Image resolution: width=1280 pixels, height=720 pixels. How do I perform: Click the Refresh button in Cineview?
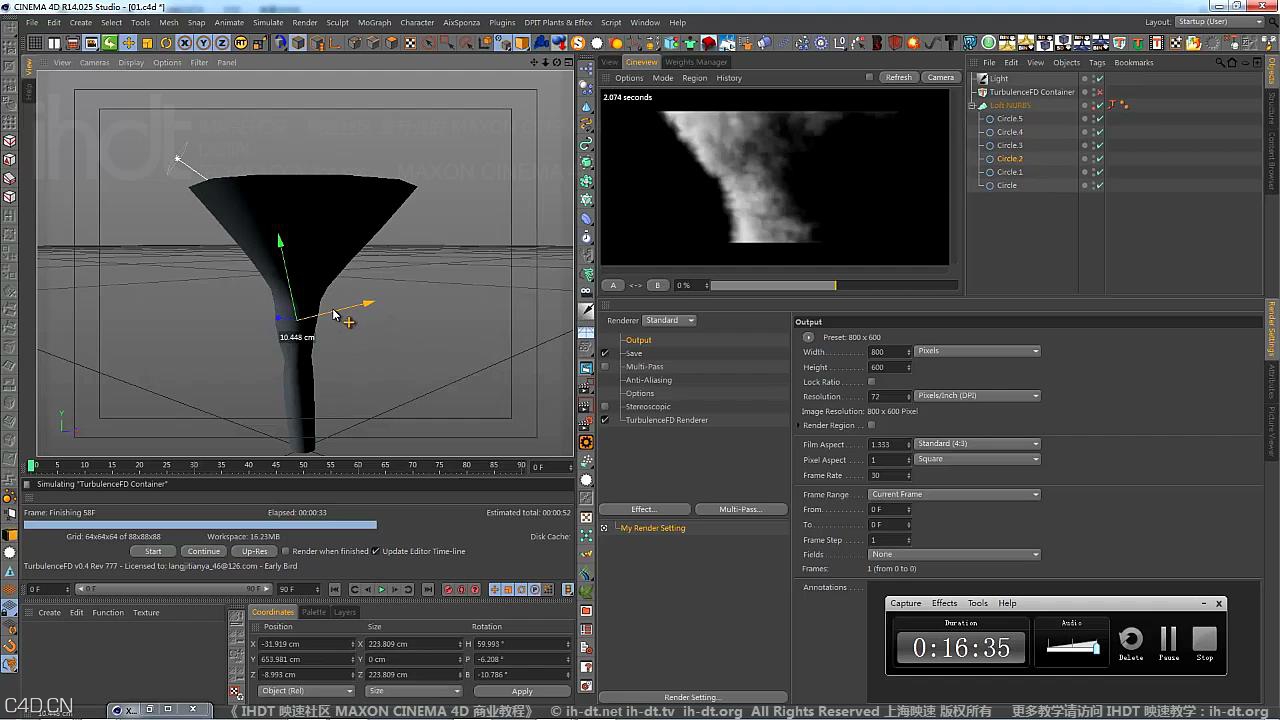898,77
